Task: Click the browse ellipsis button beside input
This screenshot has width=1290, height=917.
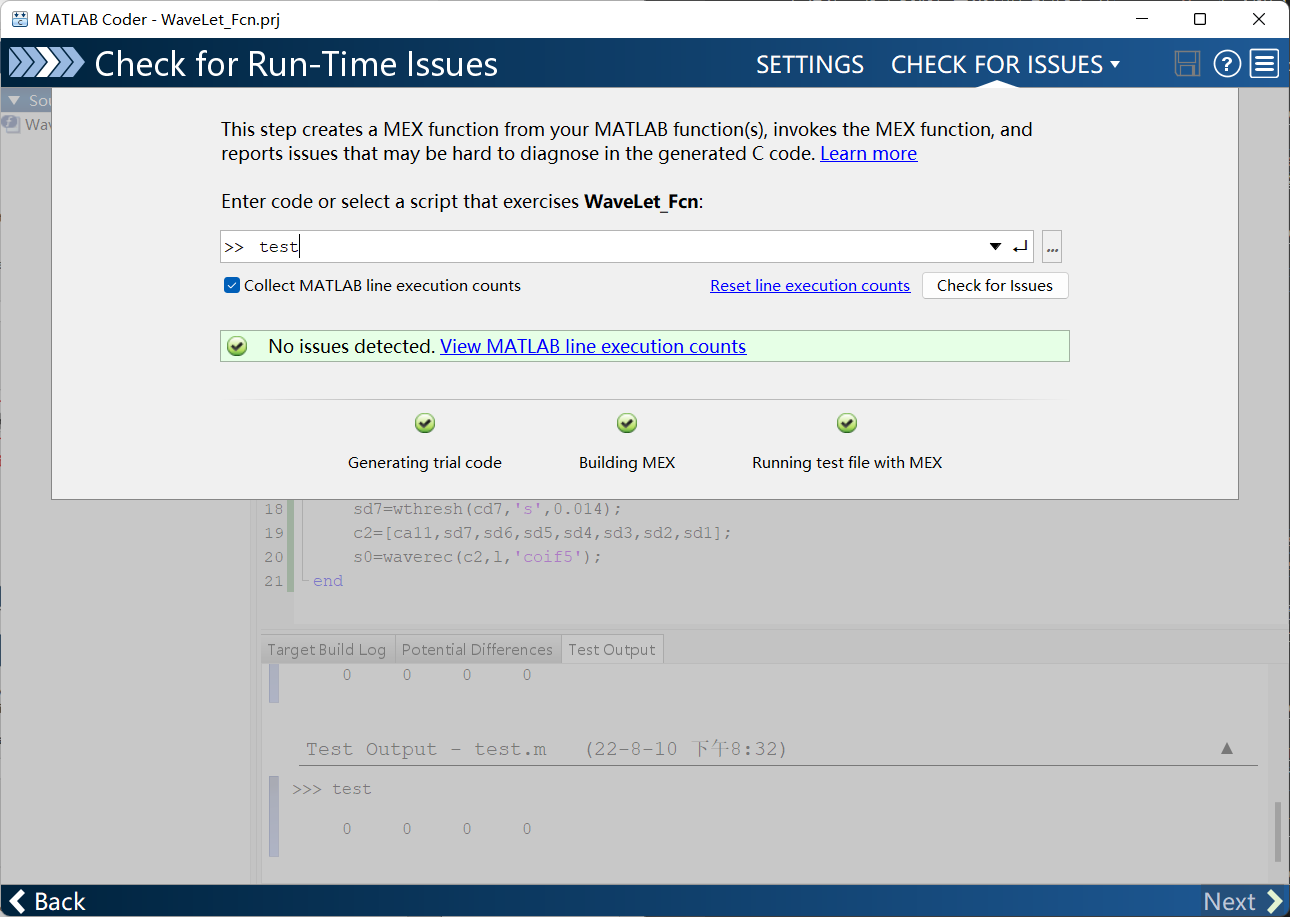Action: click(1052, 247)
